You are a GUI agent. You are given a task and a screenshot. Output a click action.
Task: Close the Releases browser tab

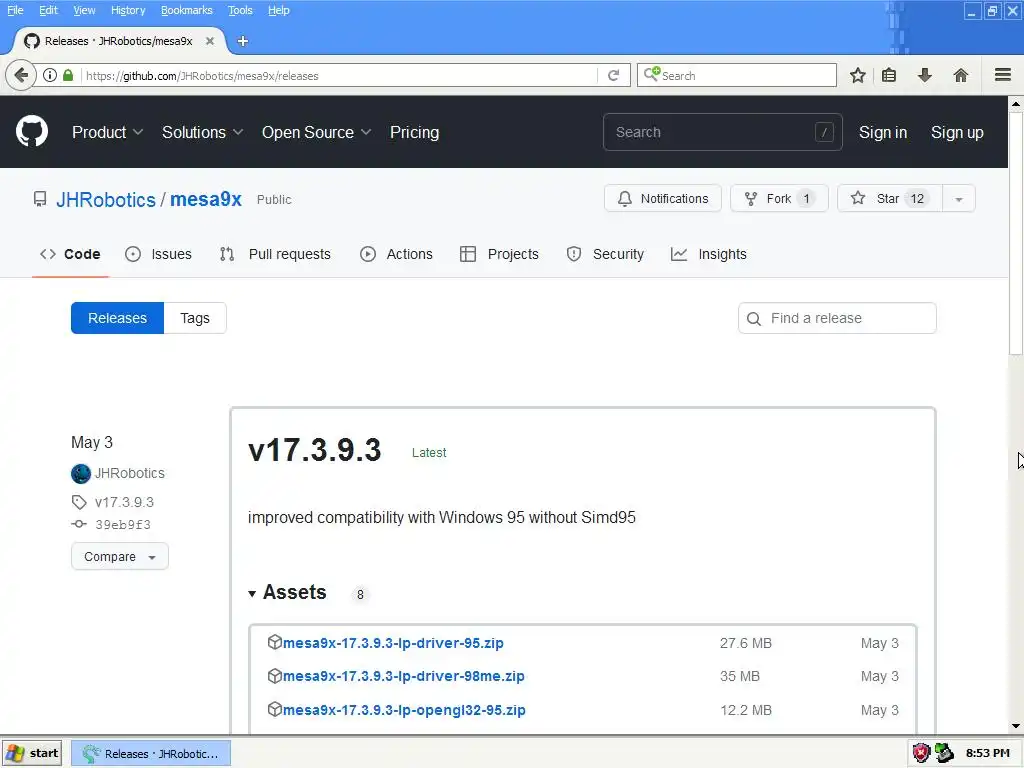[x=210, y=41]
